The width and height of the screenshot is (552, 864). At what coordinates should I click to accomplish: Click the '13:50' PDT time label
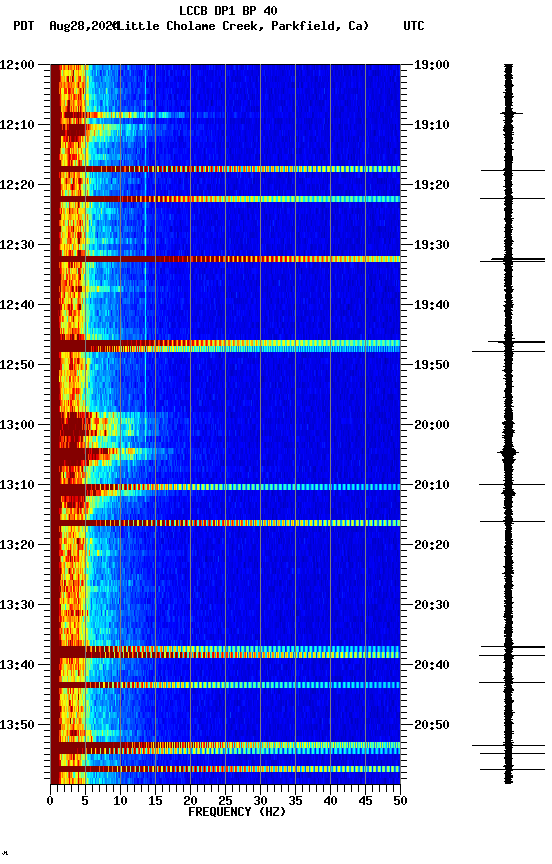tap(17, 726)
